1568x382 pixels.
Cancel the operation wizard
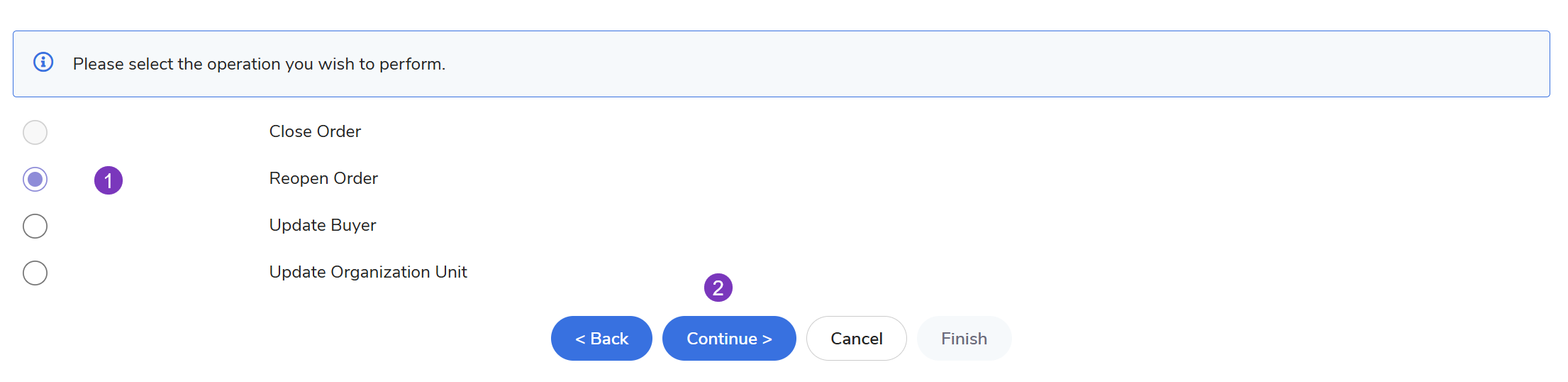click(856, 339)
